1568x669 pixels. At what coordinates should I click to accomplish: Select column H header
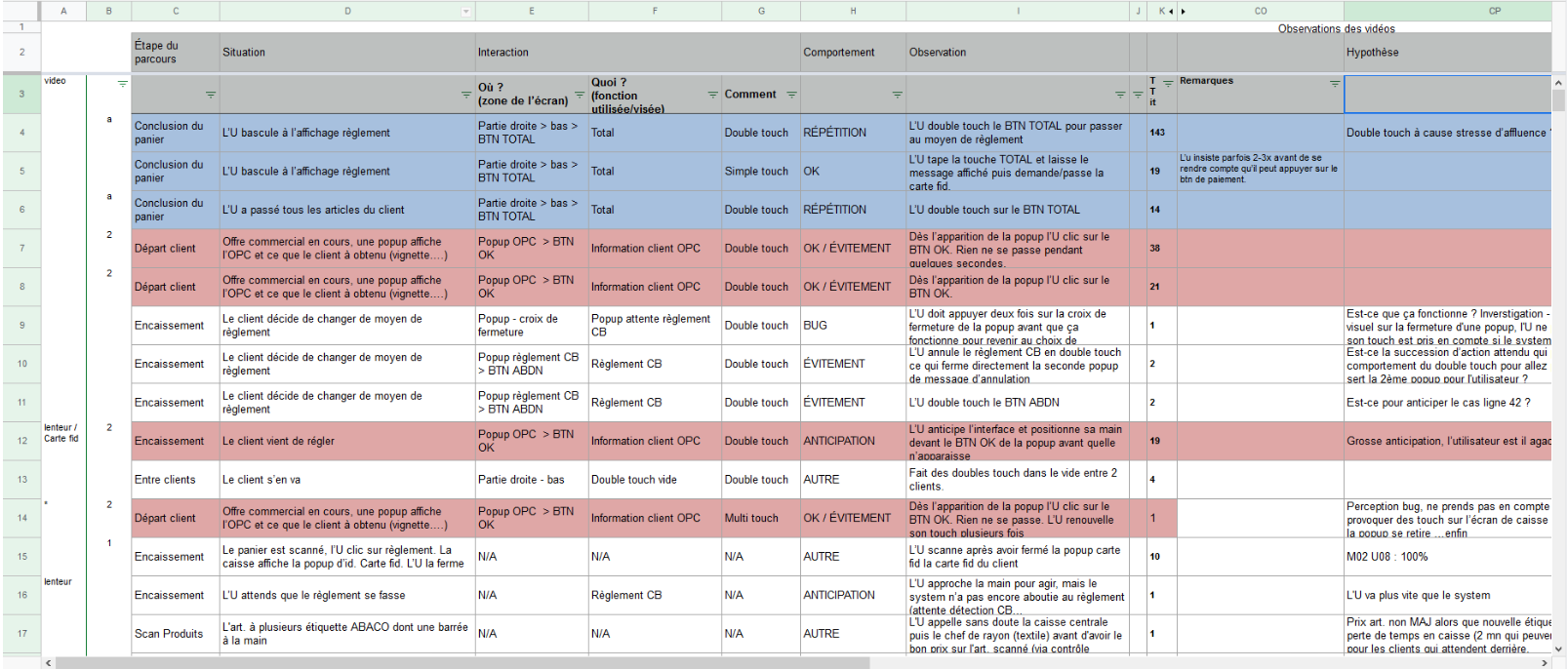coord(853,11)
